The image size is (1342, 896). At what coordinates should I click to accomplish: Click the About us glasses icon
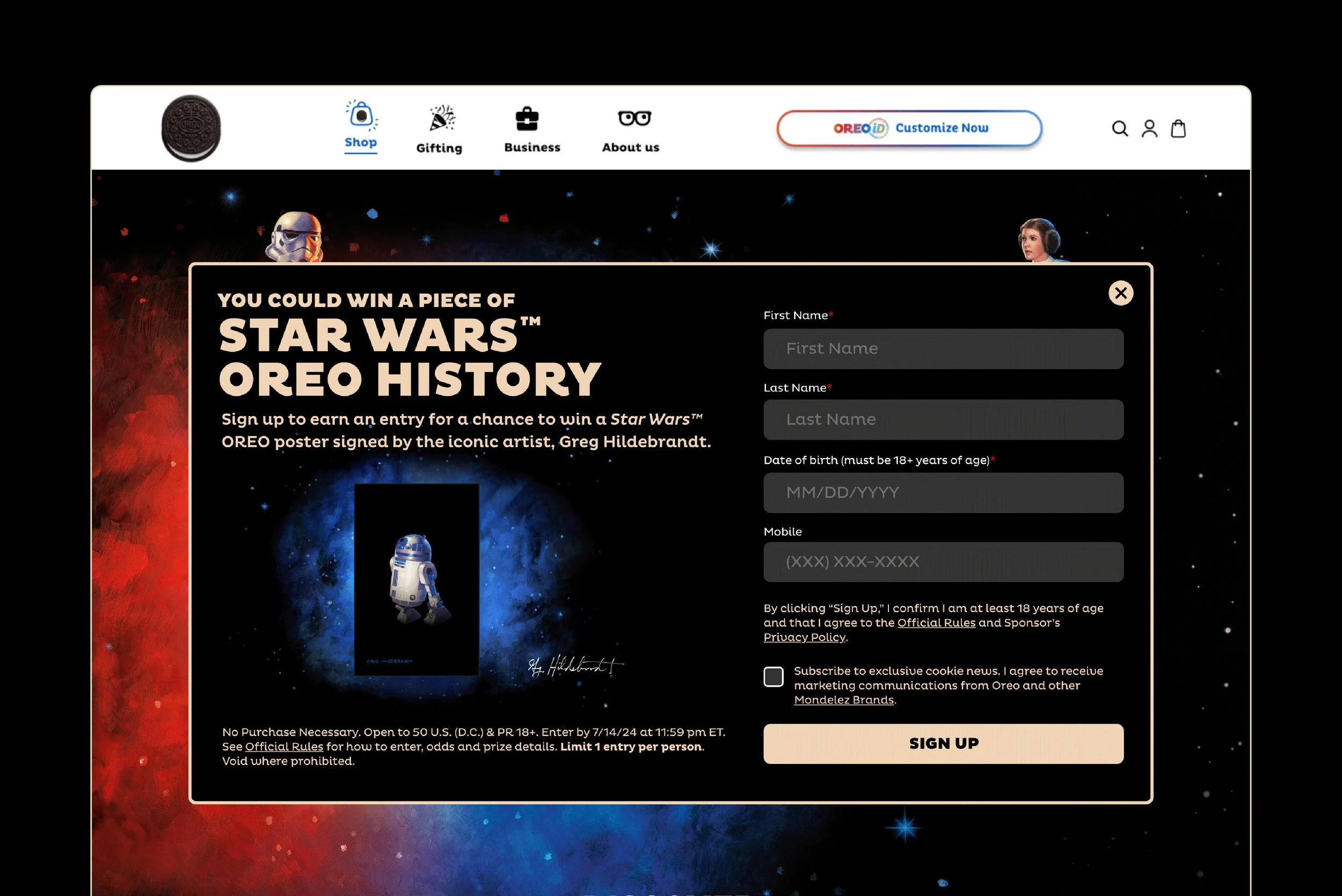634,118
